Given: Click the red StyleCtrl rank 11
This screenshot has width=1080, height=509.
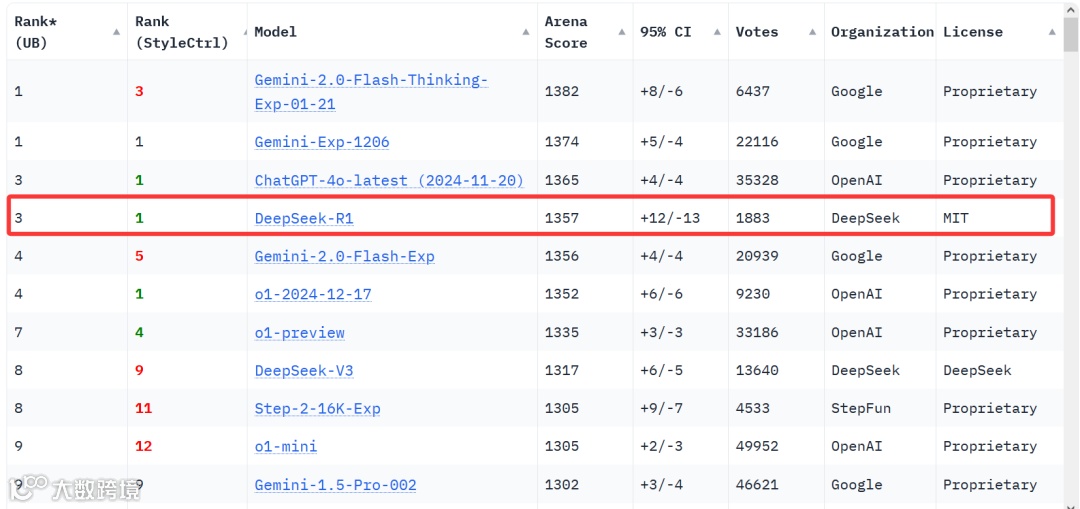Looking at the screenshot, I should (x=143, y=408).
